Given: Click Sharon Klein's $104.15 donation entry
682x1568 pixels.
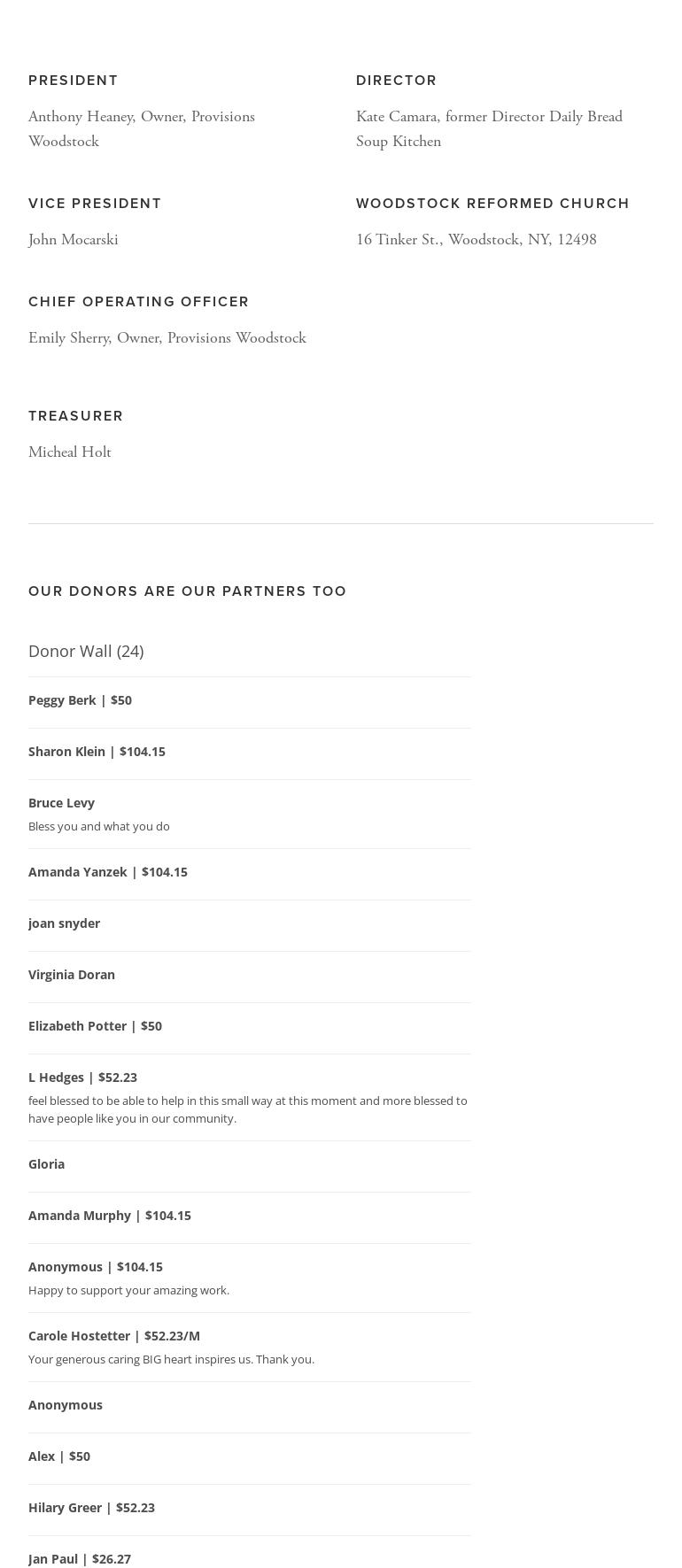Looking at the screenshot, I should pyautogui.click(x=97, y=752).
